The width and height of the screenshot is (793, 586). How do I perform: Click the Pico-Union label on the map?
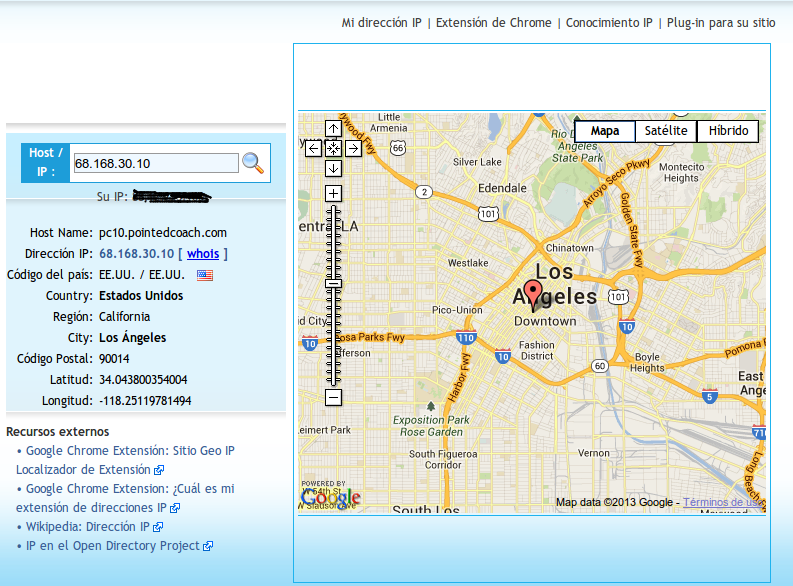click(457, 310)
